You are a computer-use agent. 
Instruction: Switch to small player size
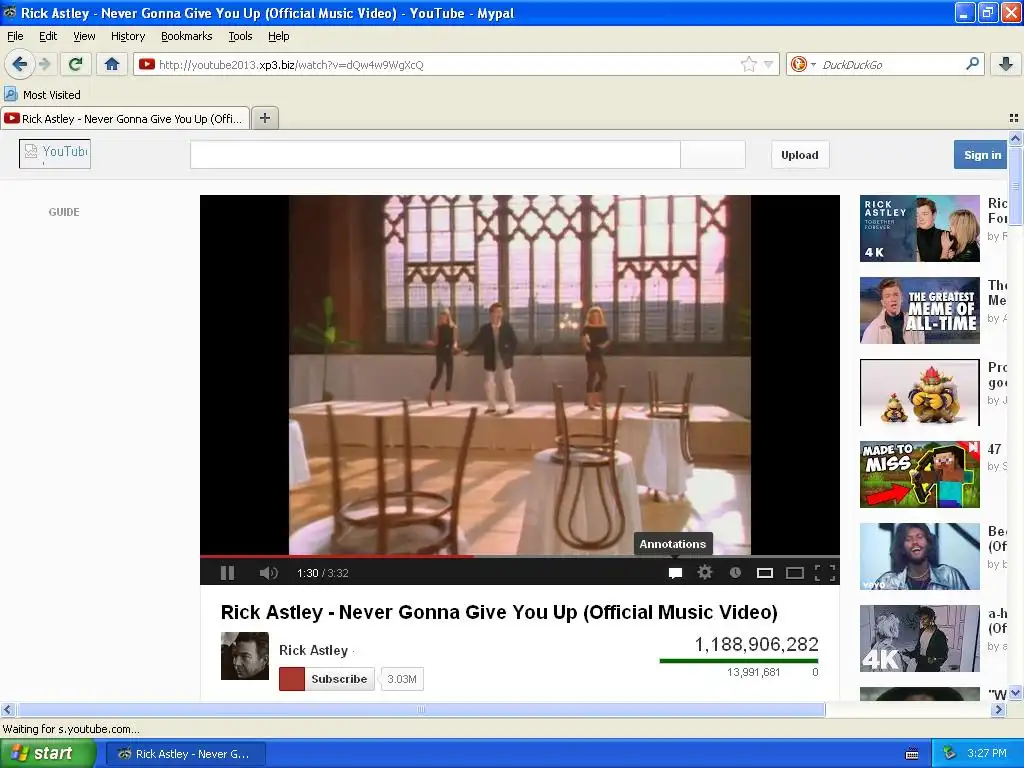click(x=765, y=573)
